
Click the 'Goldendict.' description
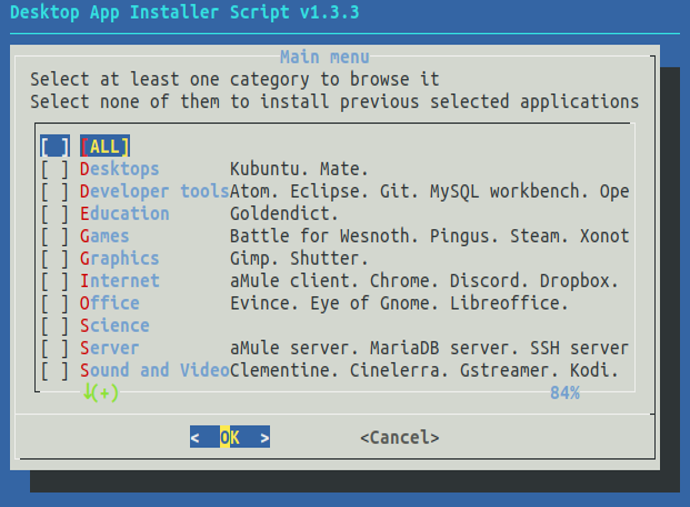click(x=284, y=214)
